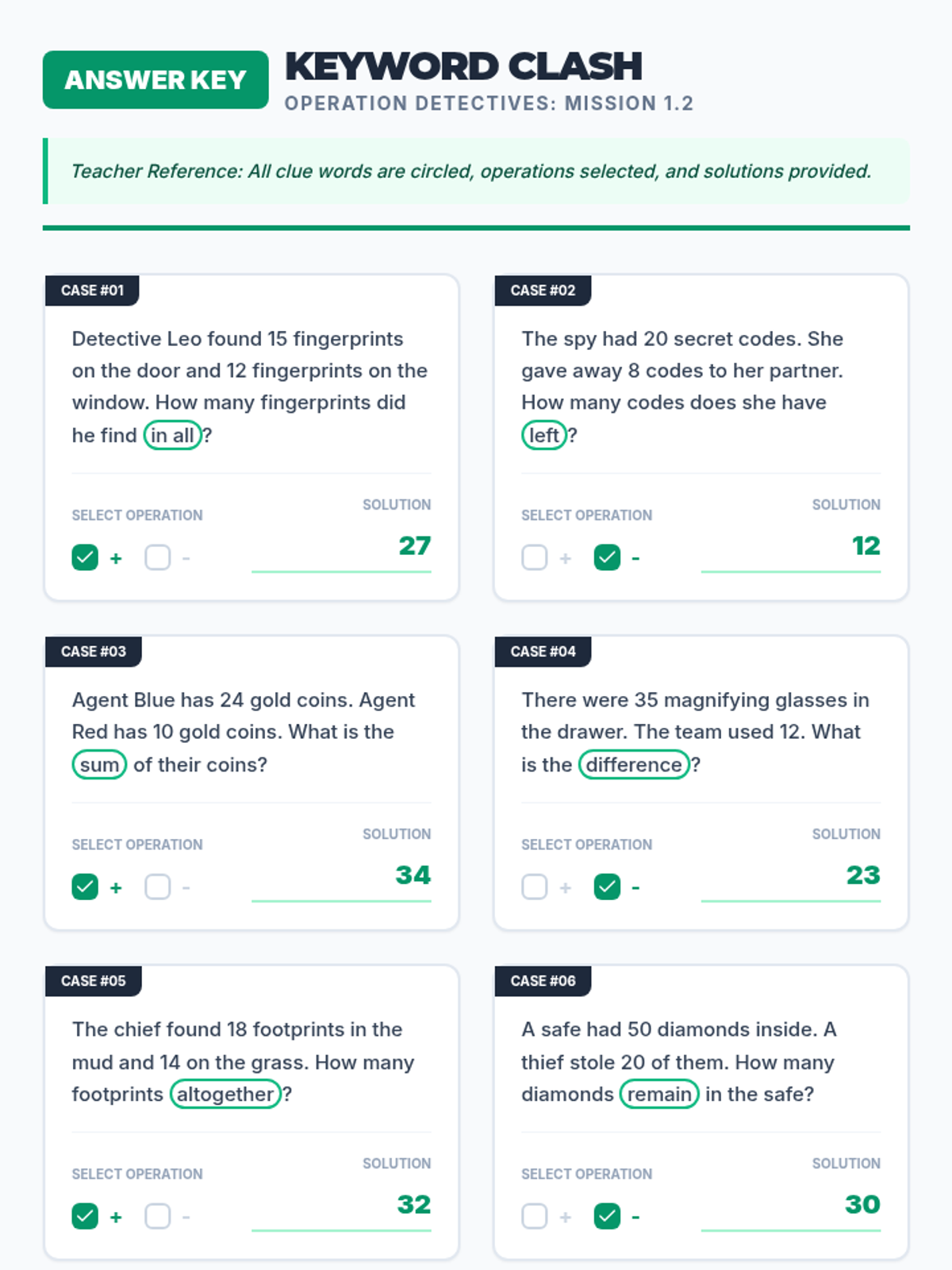This screenshot has height=1270, width=952.
Task: Select the plus checkbox in Case #02
Action: pos(535,557)
